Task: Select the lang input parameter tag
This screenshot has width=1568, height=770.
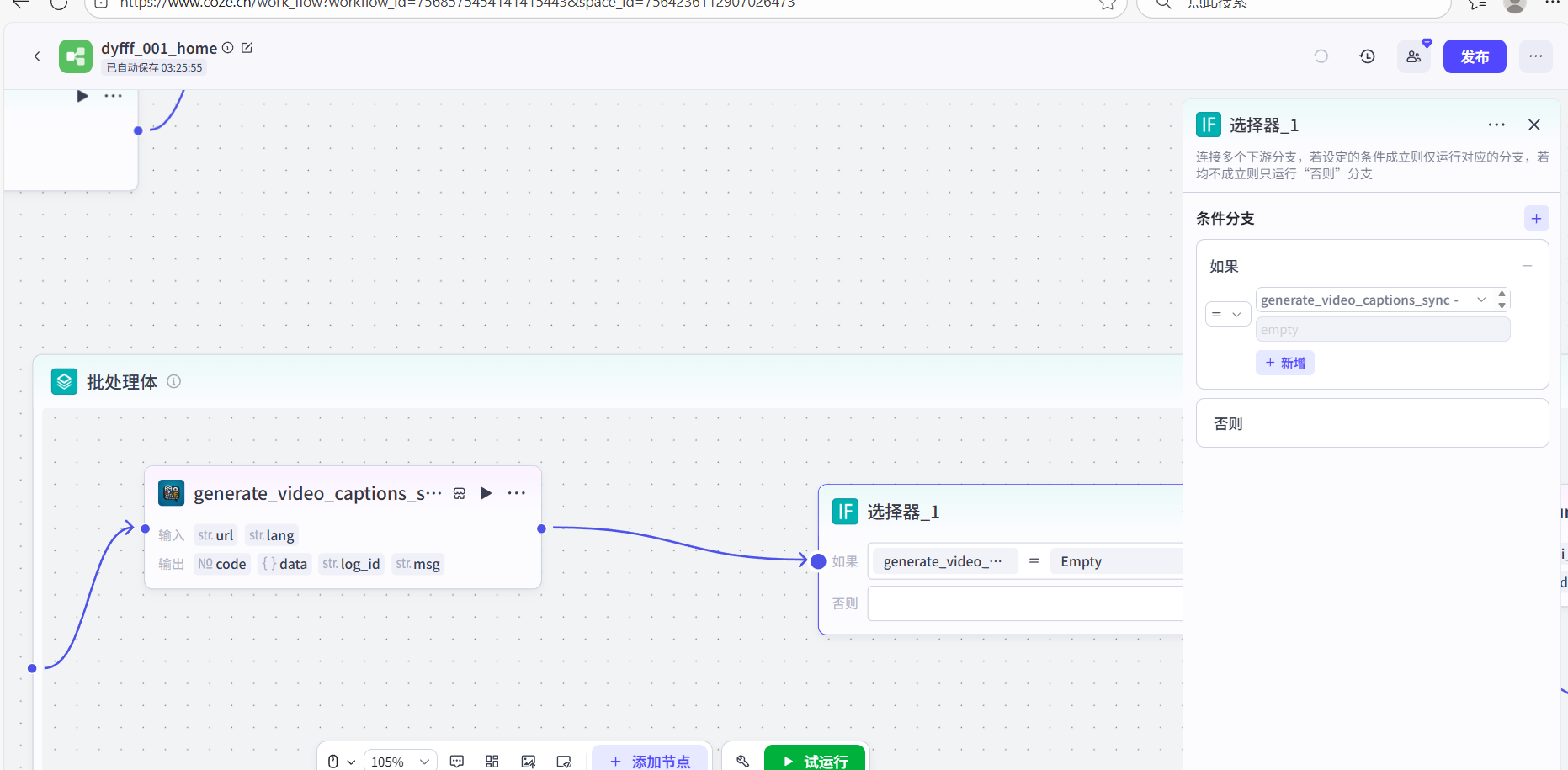Action: 272,535
